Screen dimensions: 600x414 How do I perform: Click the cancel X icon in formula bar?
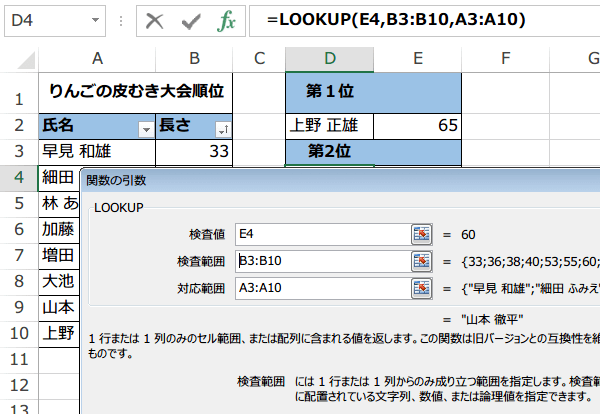155,21
